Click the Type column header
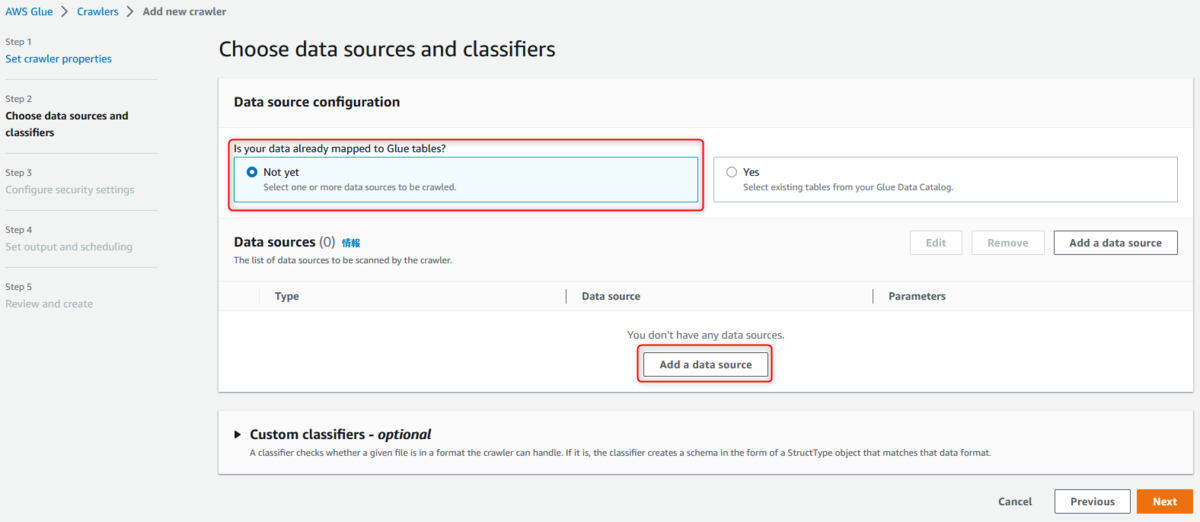Screen dimensions: 1200x522 coord(287,296)
